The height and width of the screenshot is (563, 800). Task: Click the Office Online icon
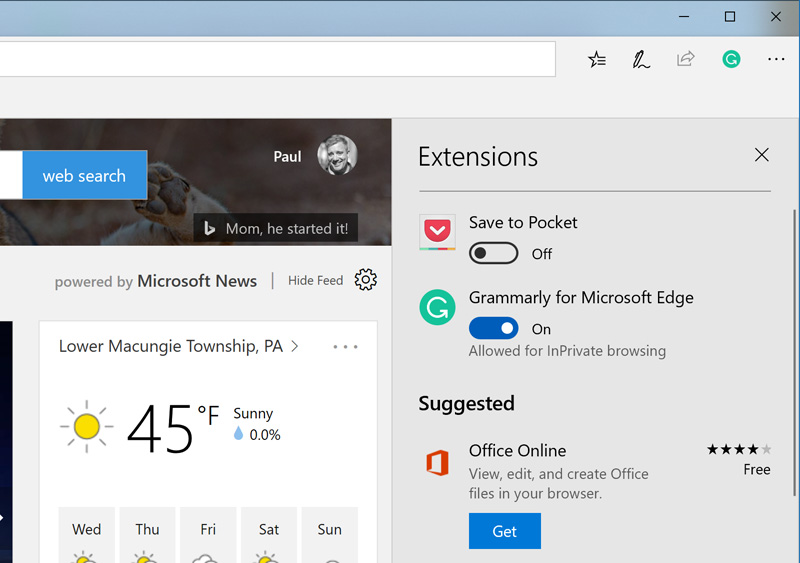click(x=437, y=463)
